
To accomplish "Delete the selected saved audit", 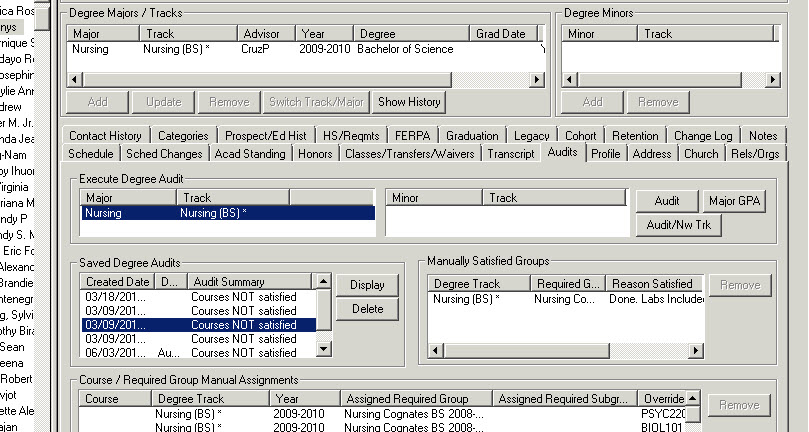I will click(367, 309).
